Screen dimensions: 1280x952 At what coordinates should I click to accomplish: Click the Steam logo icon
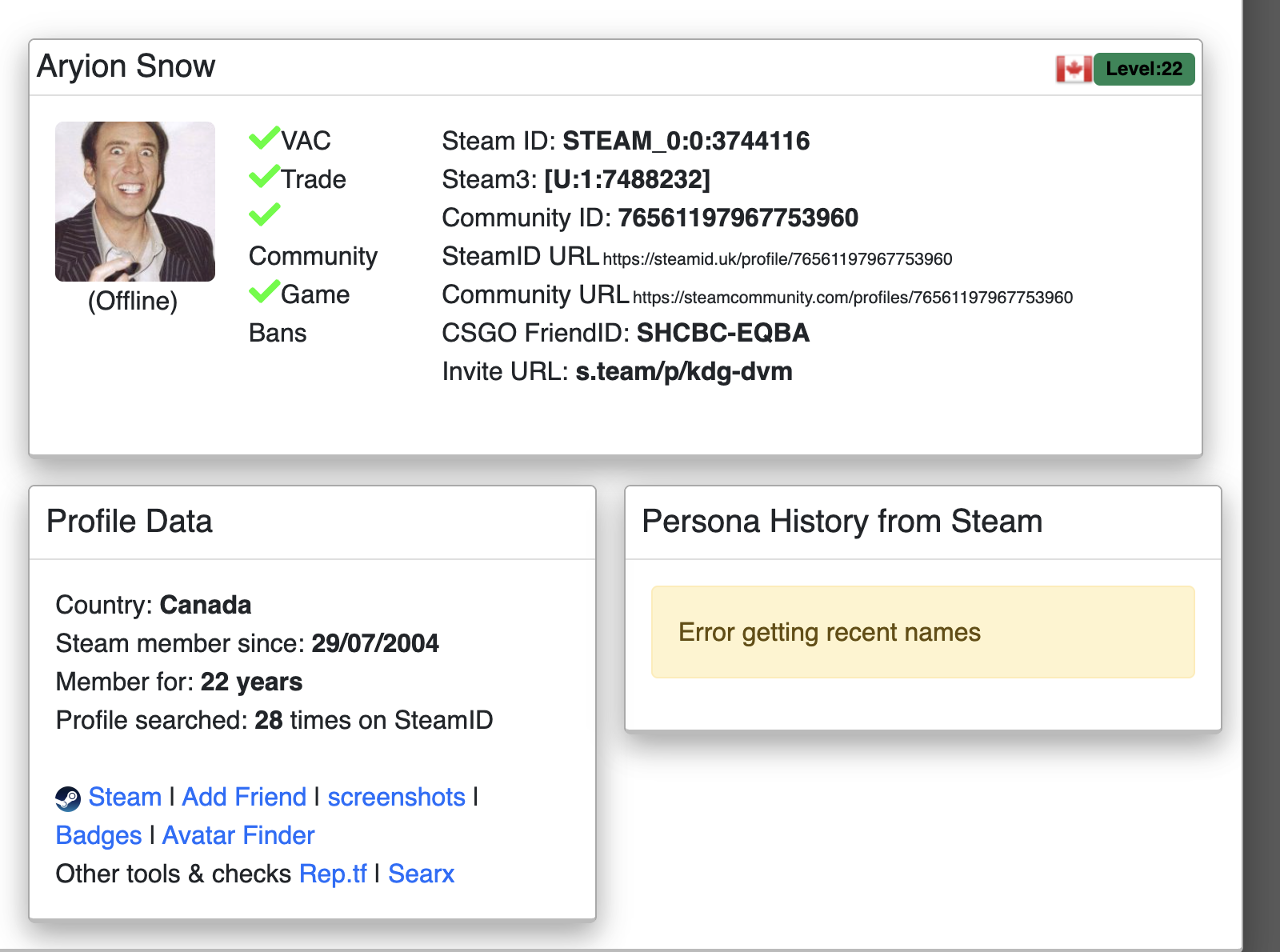[68, 798]
